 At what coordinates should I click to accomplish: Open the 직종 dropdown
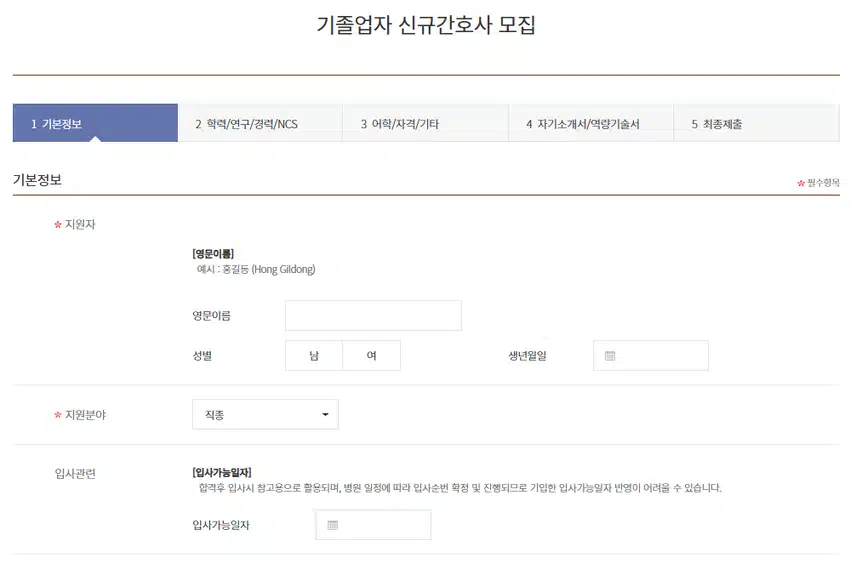pos(265,415)
